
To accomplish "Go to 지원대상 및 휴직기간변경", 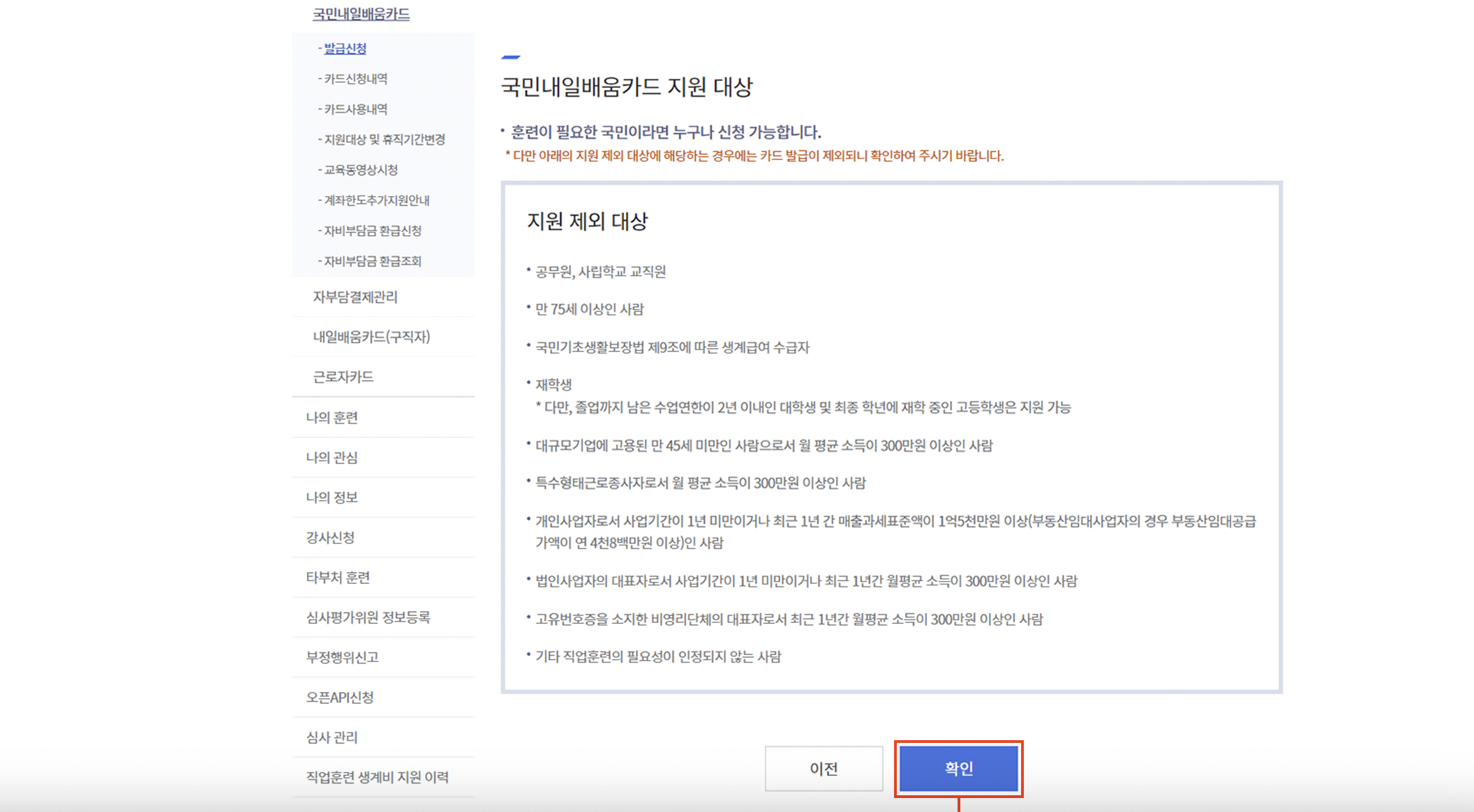I will click(384, 140).
